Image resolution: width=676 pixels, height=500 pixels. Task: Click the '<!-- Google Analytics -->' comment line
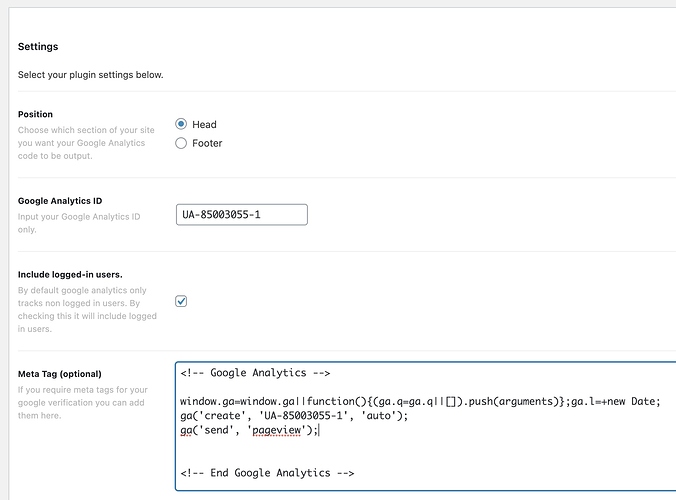coord(255,373)
